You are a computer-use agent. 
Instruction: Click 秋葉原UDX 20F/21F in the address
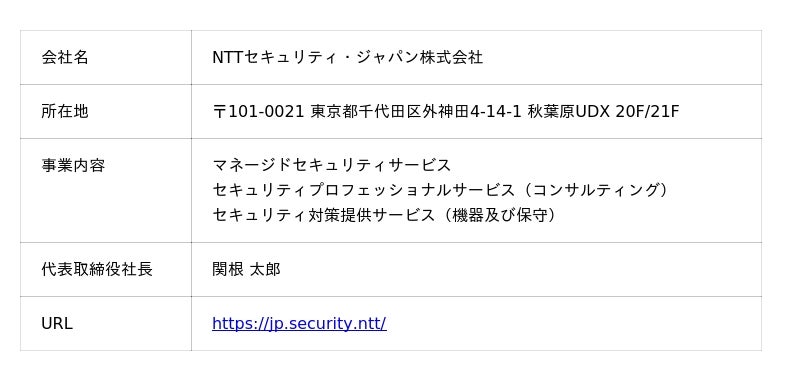(604, 111)
